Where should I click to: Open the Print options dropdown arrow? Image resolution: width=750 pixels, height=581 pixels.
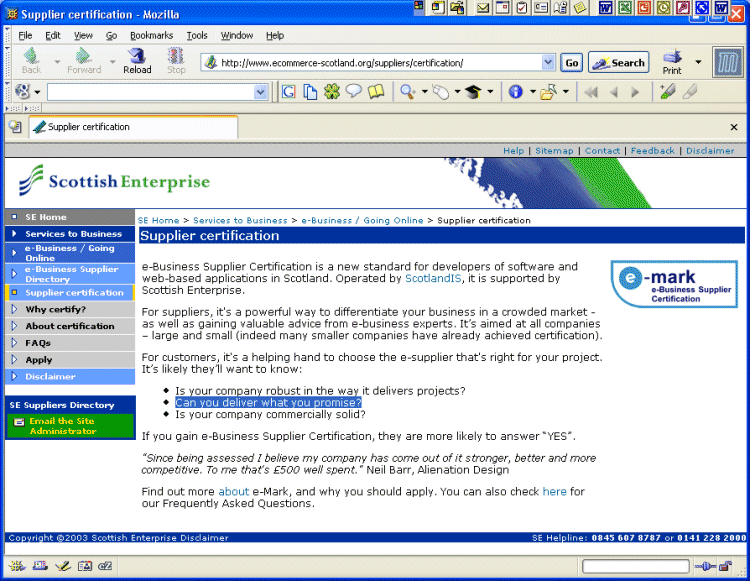tap(698, 62)
